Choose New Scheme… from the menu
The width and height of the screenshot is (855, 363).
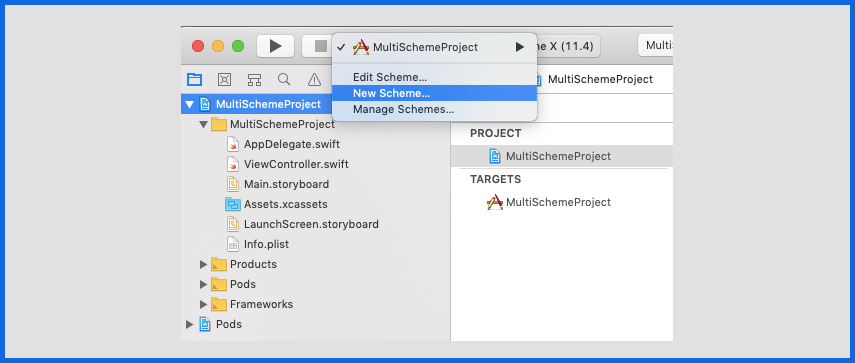click(435, 93)
